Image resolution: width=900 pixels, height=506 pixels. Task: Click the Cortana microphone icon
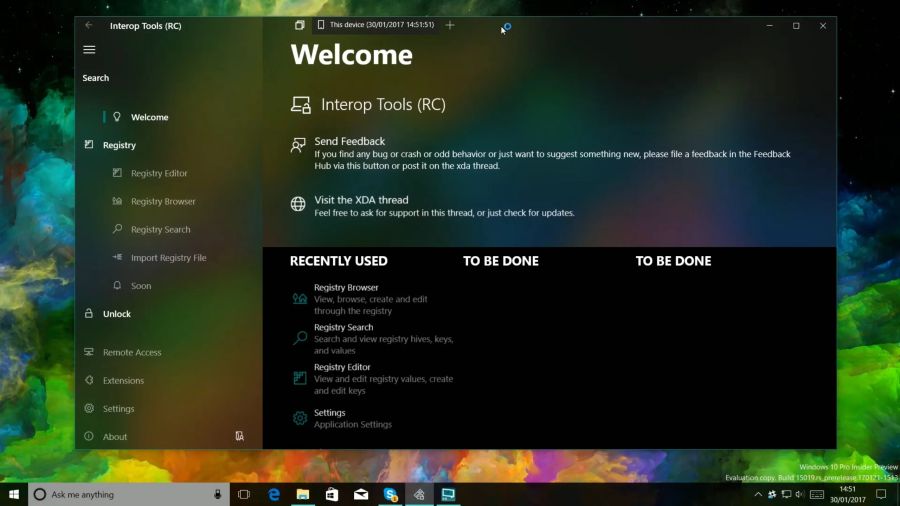point(218,495)
